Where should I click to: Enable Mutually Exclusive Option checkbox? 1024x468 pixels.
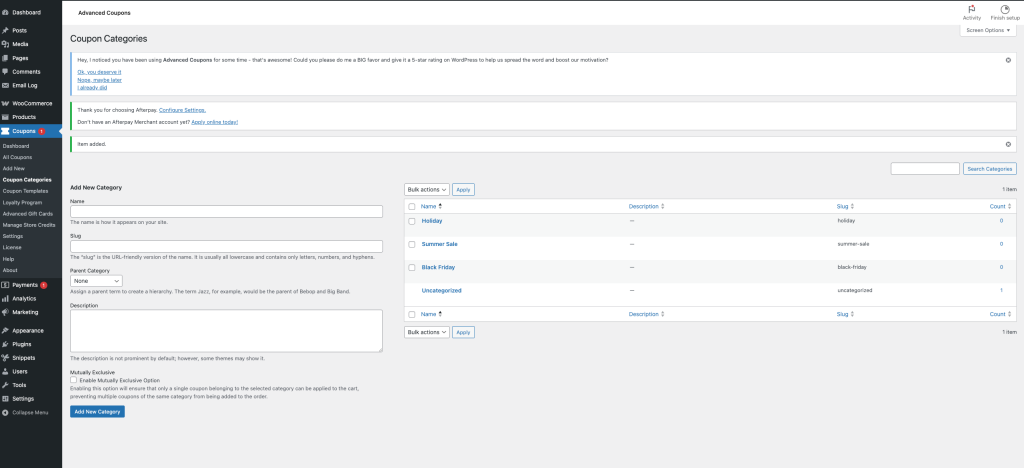[x=74, y=380]
